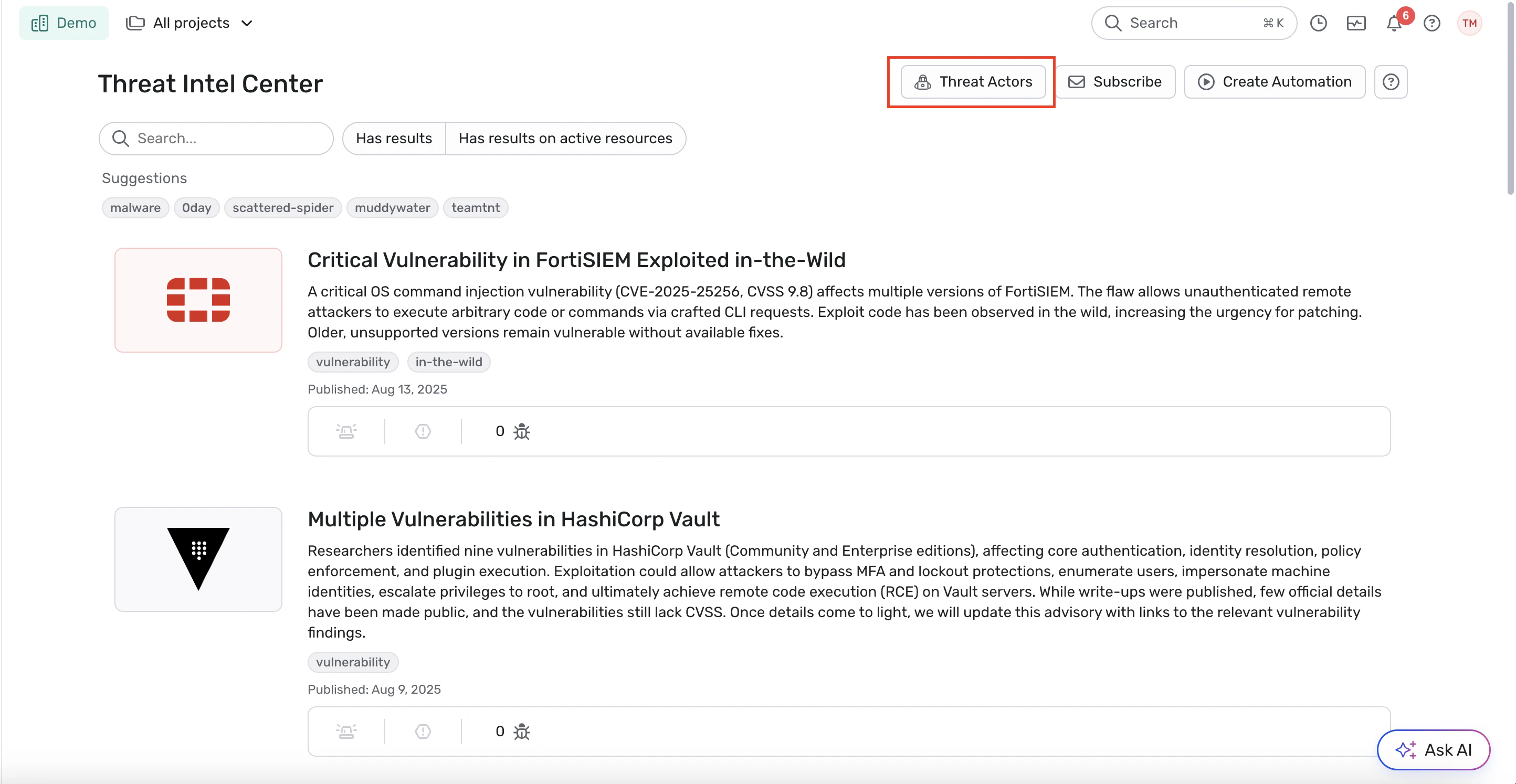Open the Threat Actors page

click(973, 82)
